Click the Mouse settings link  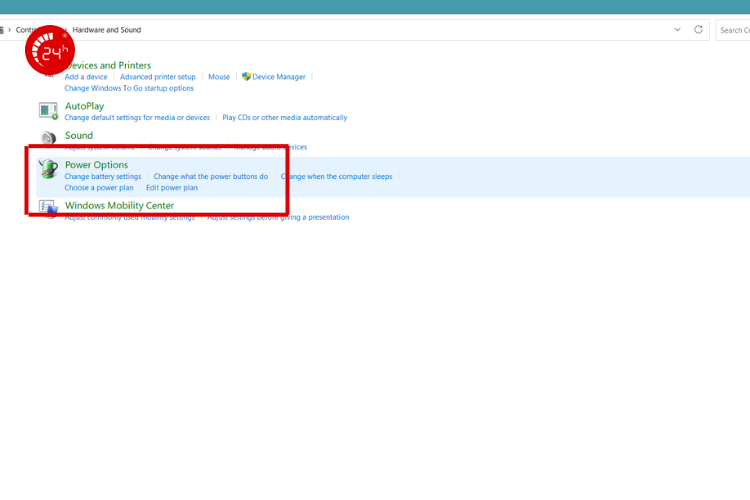pyautogui.click(x=219, y=77)
